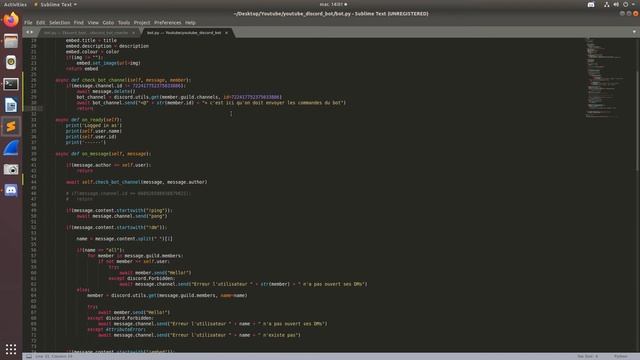This screenshot has width=640, height=360.
Task: Select the Sublime Text icon in the dock
Action: coord(11,127)
